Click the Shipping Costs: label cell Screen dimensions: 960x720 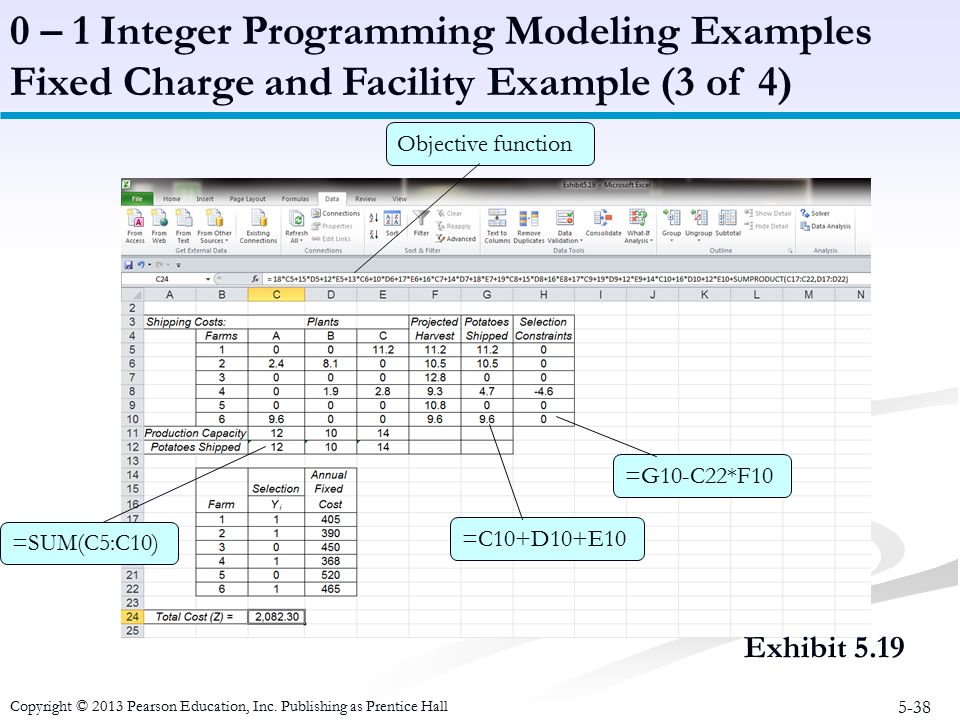(186, 321)
